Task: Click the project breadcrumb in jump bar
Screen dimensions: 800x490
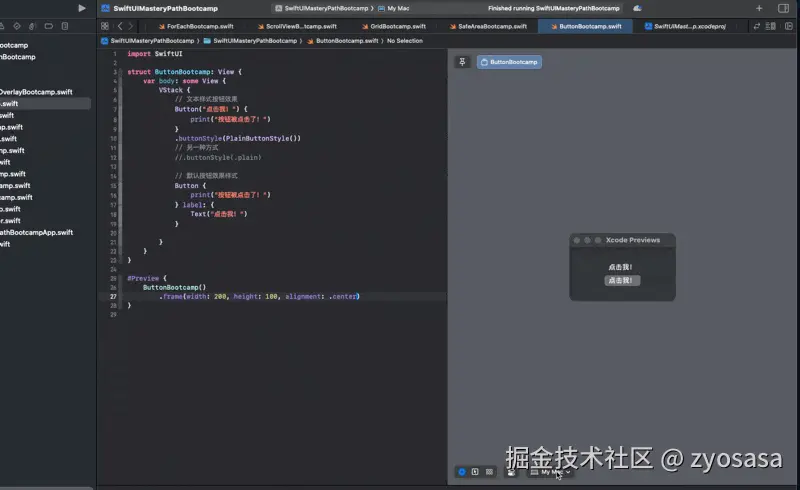Action: point(148,41)
